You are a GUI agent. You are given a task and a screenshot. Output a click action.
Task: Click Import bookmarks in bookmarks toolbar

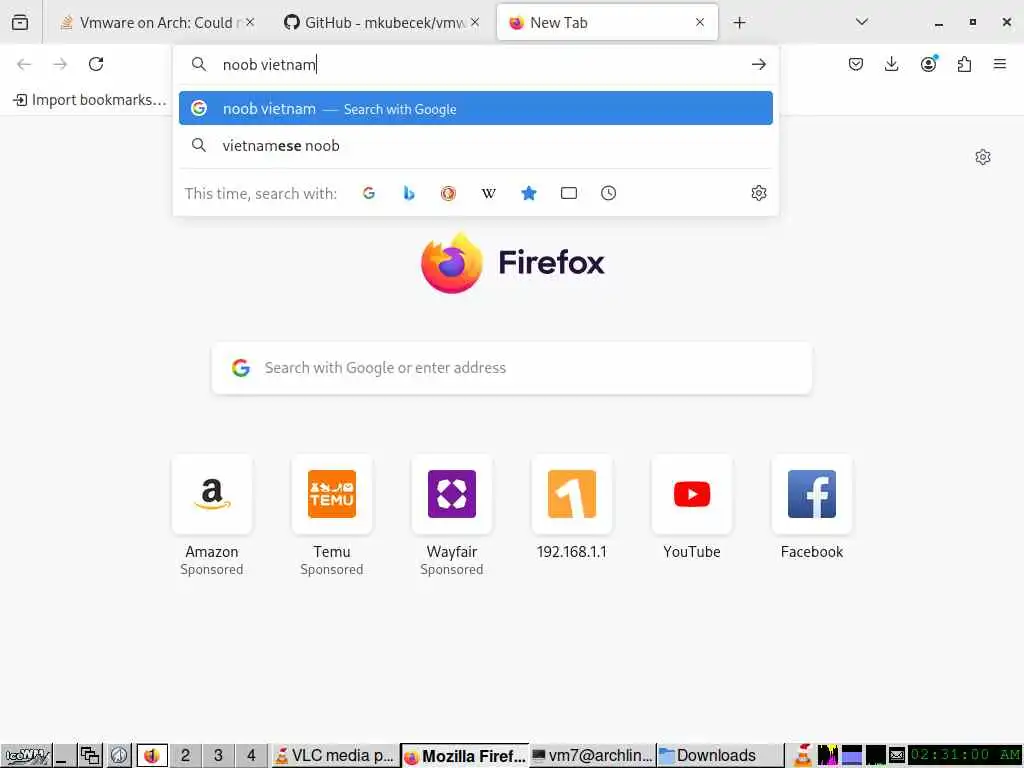[90, 100]
